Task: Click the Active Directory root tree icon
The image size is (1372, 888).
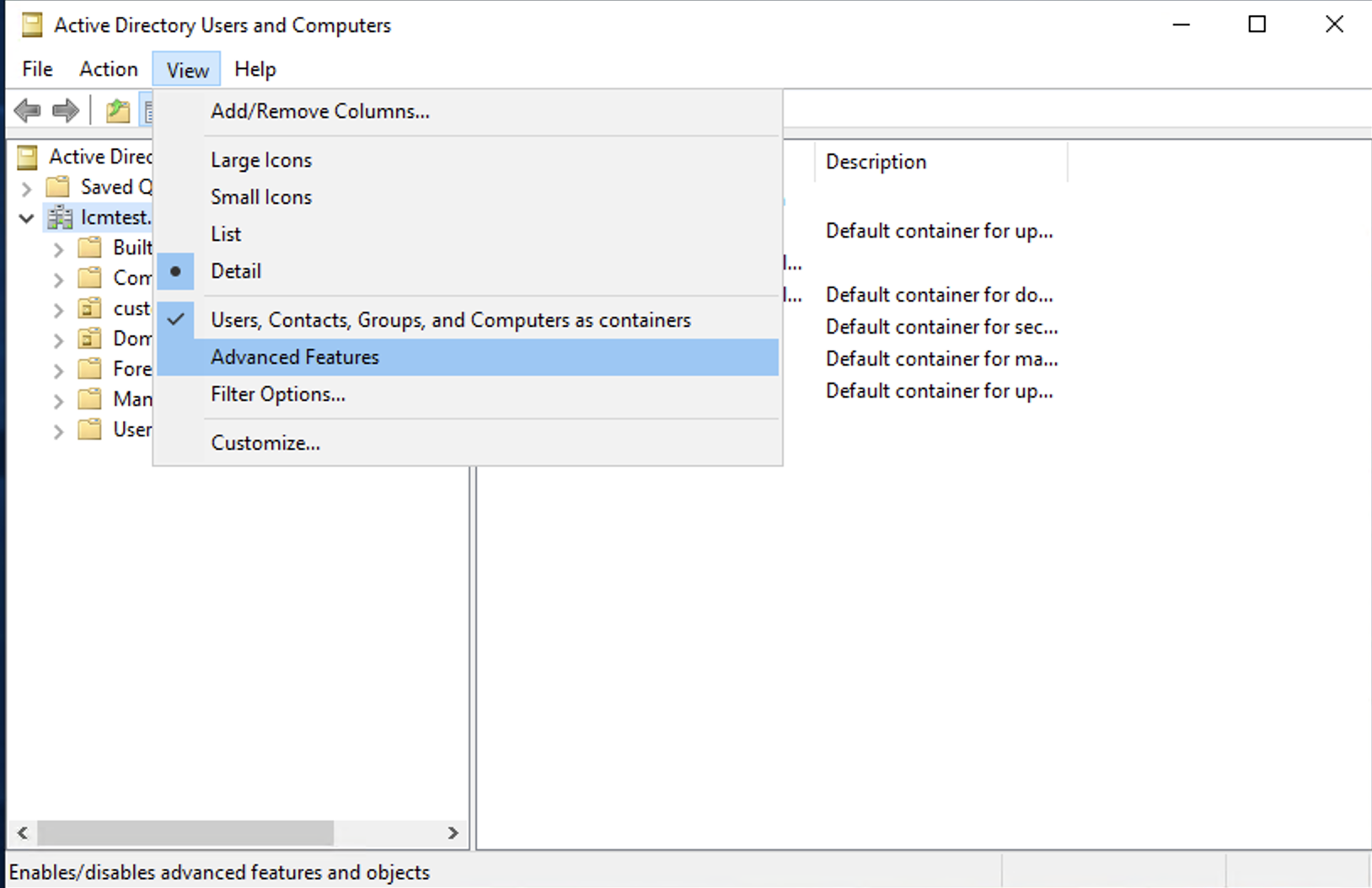Action: (28, 157)
